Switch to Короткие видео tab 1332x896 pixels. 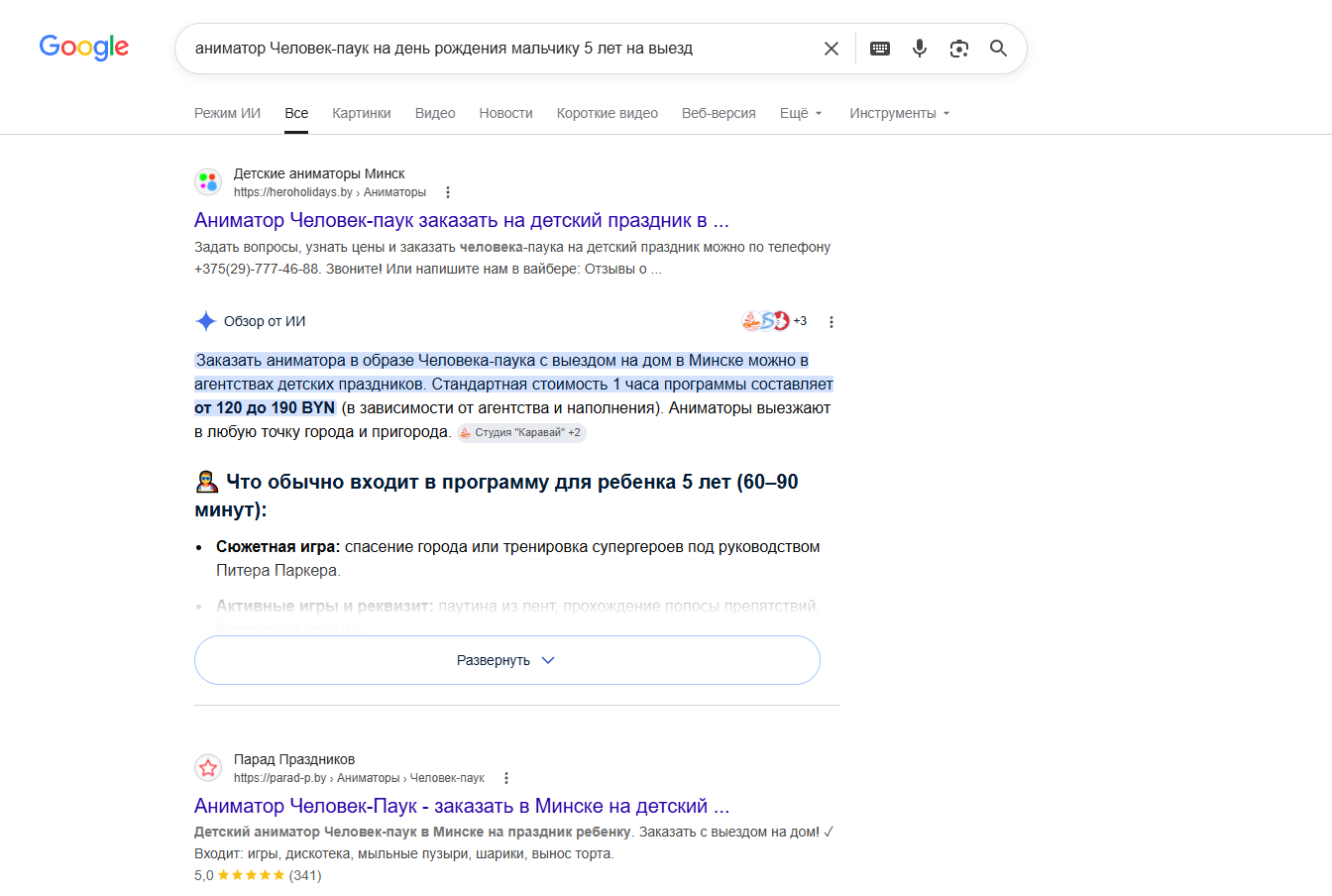pos(608,113)
